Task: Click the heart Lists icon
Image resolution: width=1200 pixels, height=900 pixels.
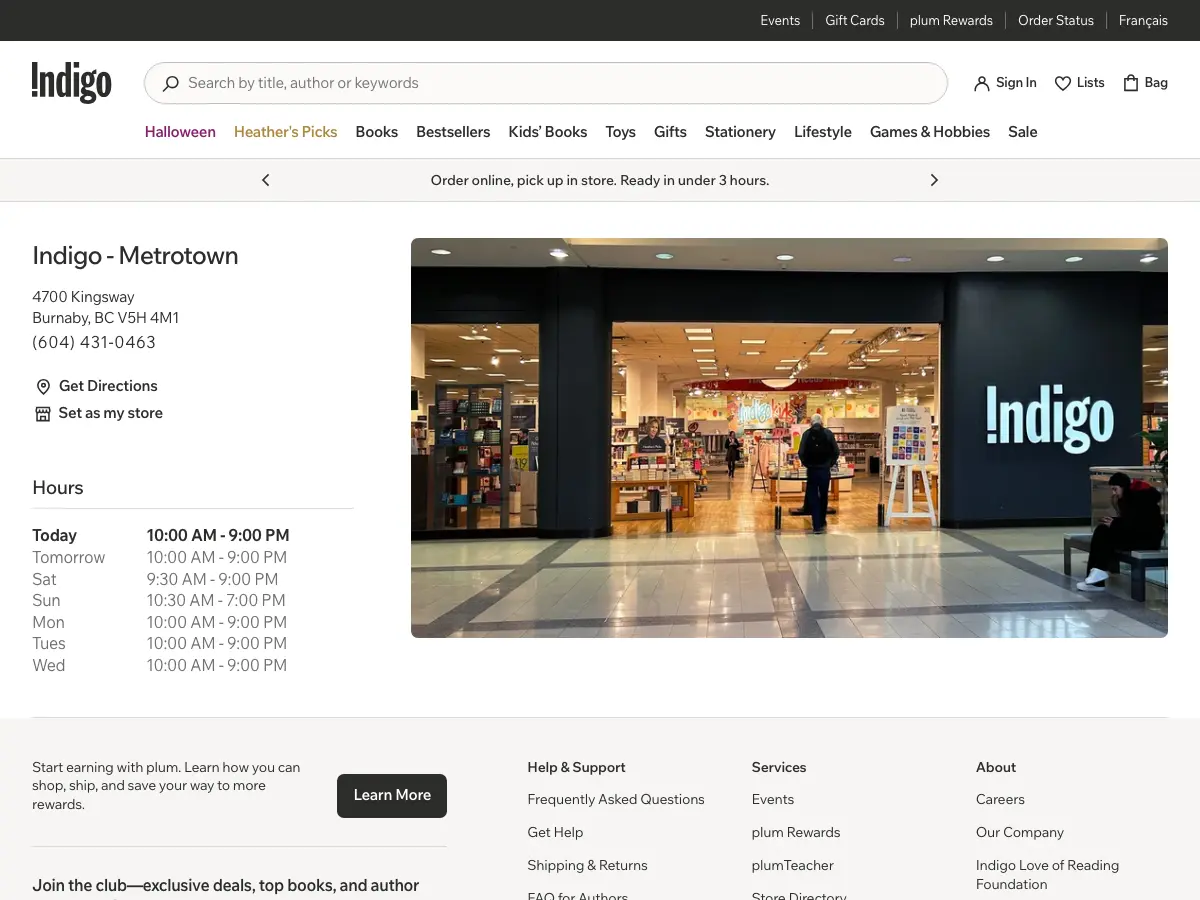Action: tap(1063, 83)
